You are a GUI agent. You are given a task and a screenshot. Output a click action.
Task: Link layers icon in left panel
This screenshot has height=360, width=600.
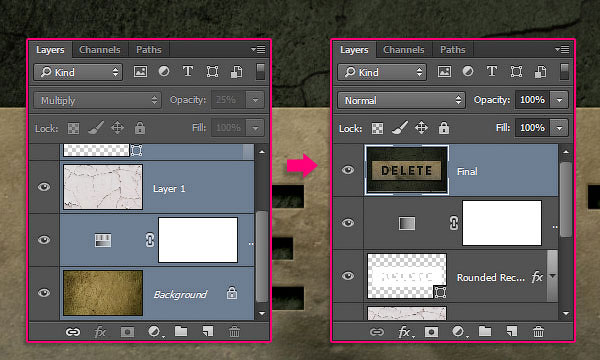point(73,332)
